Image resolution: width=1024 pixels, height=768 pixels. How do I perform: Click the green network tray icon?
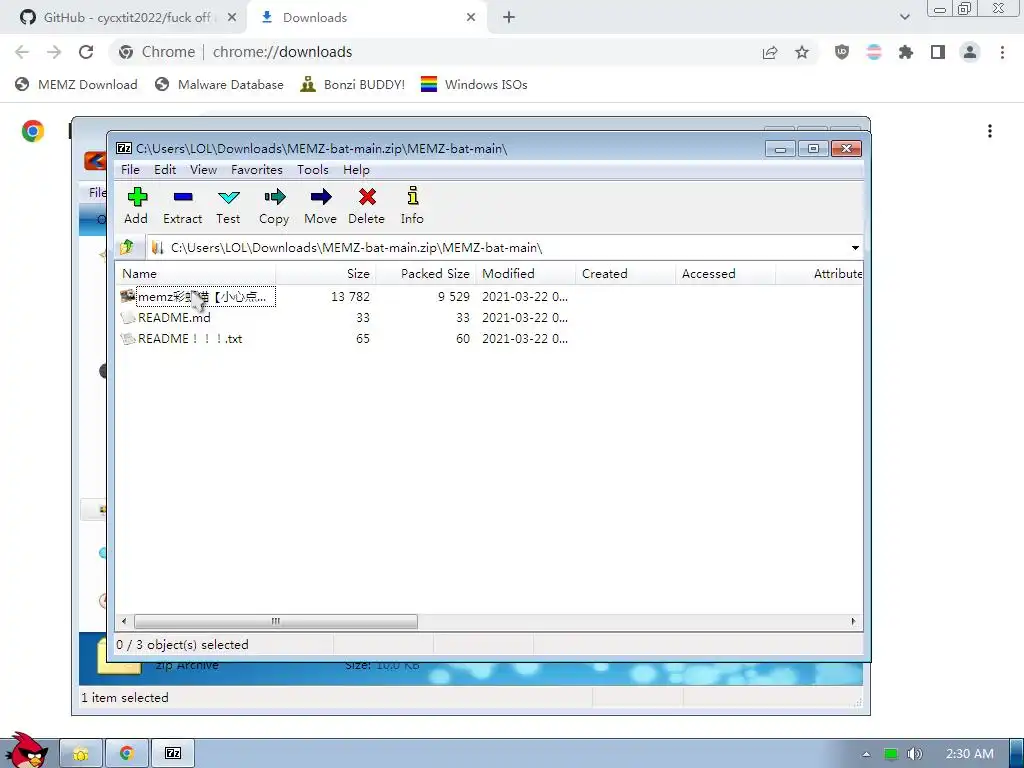(x=891, y=754)
